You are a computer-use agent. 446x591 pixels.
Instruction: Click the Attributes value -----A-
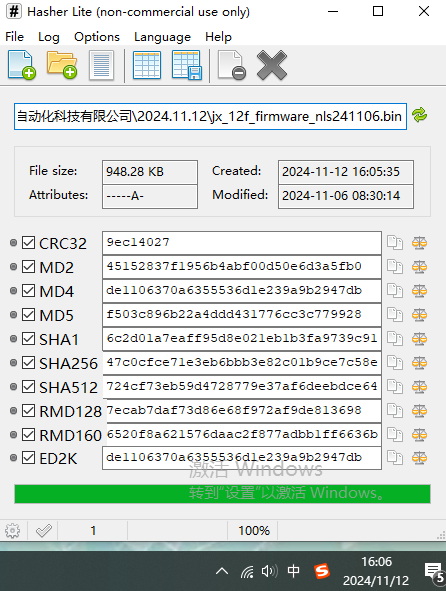pos(150,196)
